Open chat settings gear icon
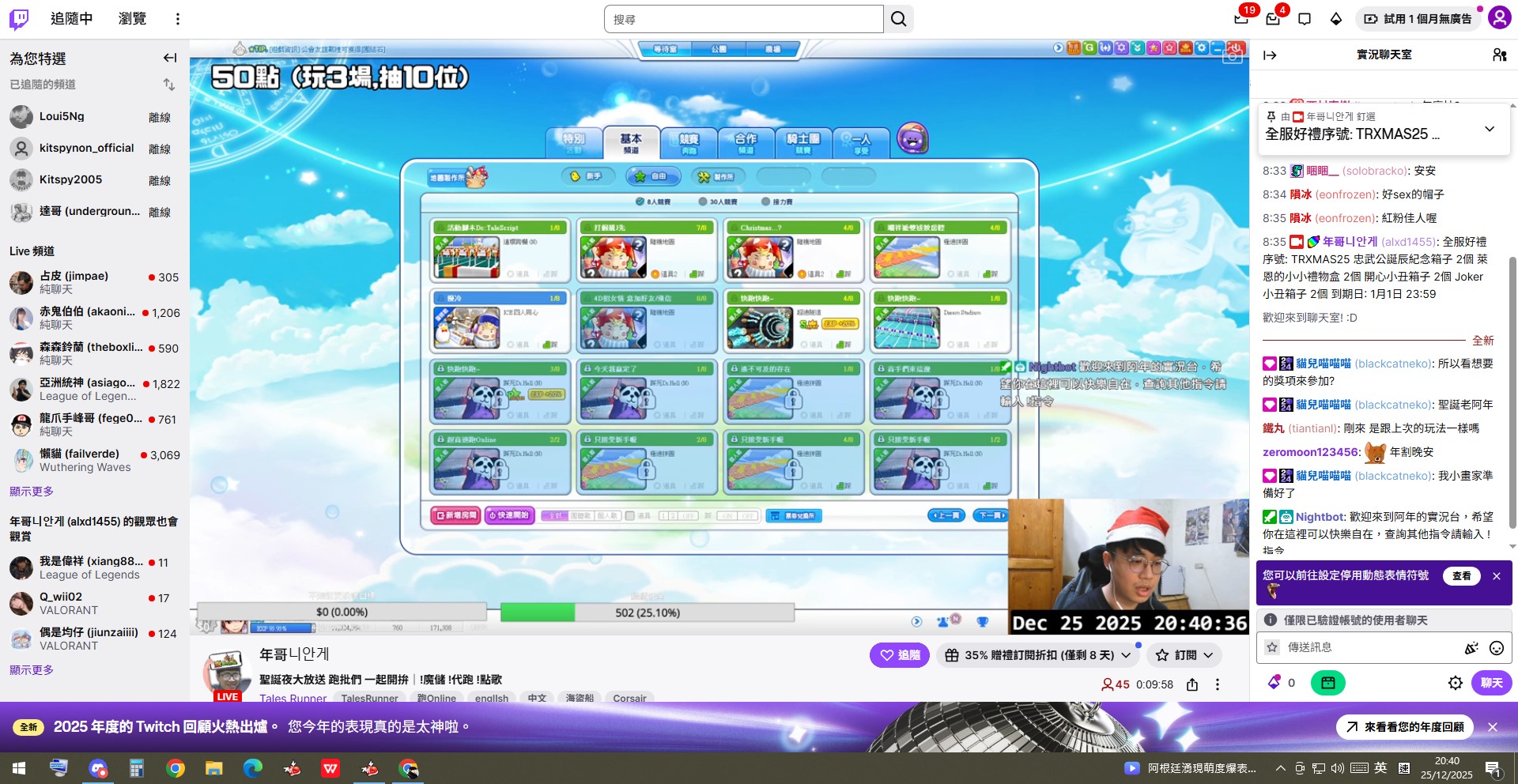1518x784 pixels. pyautogui.click(x=1455, y=683)
